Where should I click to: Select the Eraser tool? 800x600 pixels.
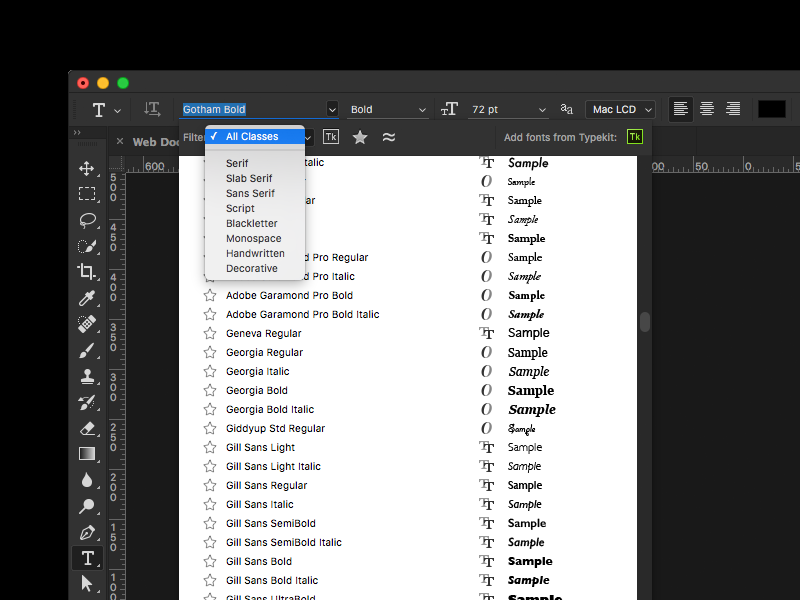pos(87,429)
